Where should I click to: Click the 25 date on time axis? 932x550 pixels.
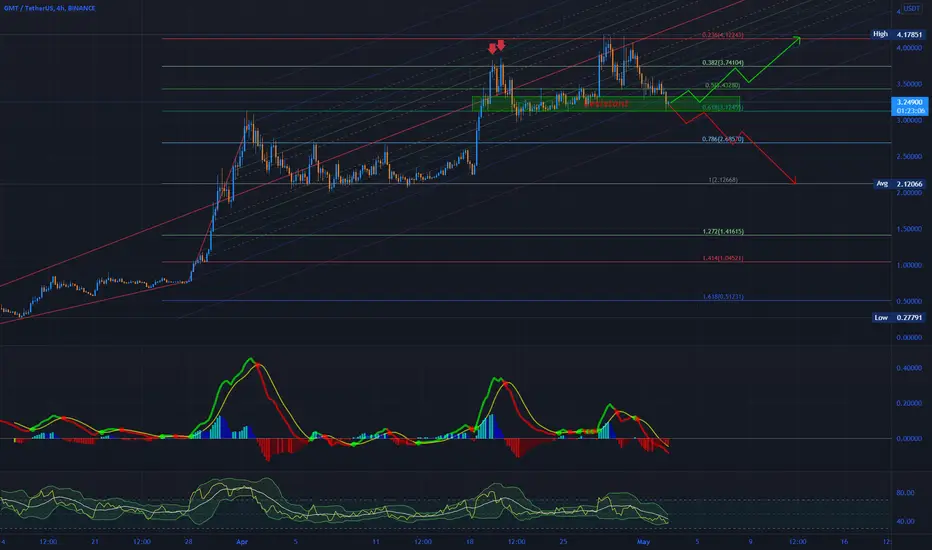(x=563, y=542)
